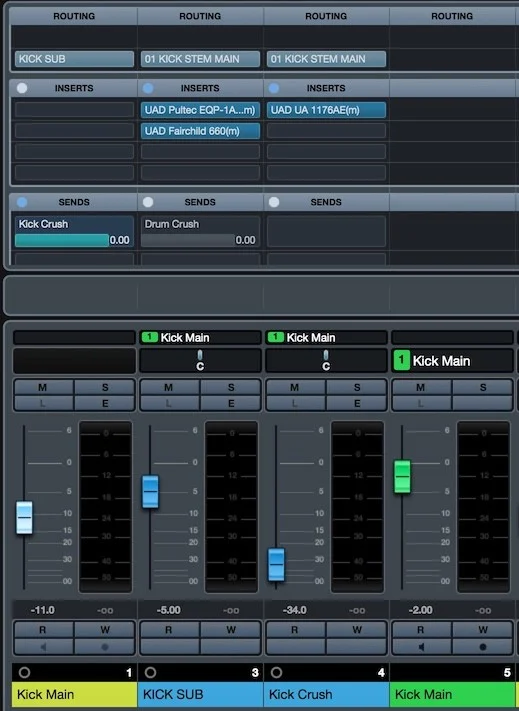
Task: Toggle Listen L on Kick Crush channel
Action: point(296,404)
